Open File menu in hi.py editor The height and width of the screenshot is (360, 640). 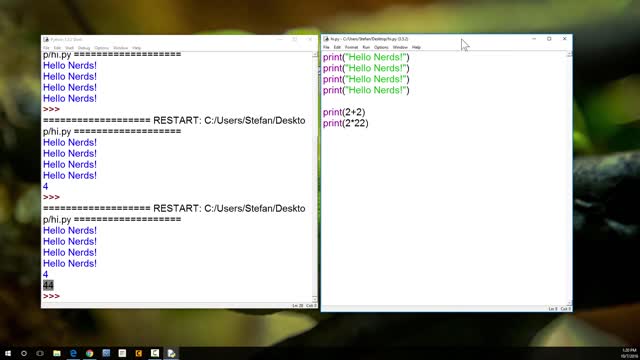pyautogui.click(x=326, y=47)
